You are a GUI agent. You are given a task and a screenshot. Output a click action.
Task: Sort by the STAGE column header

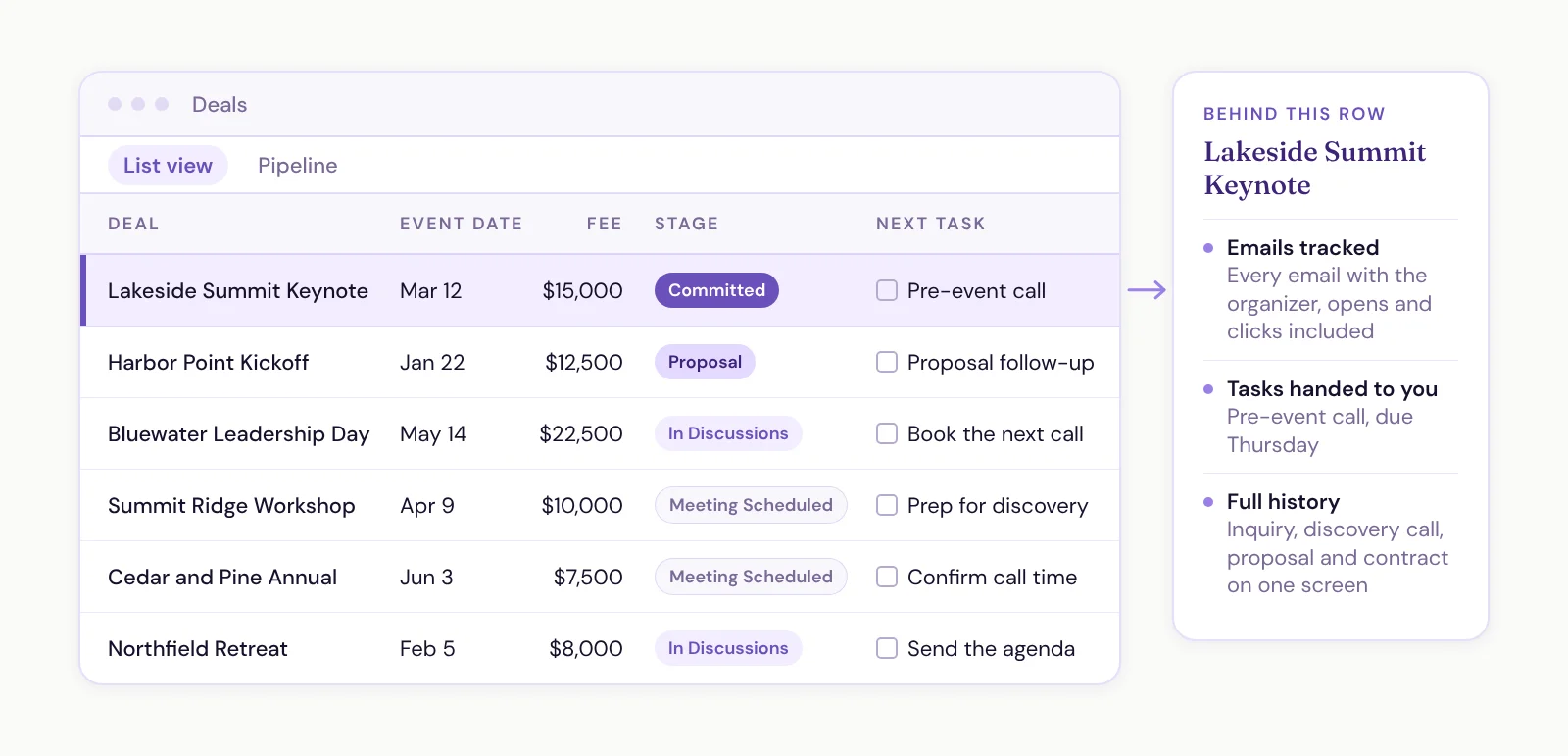pyautogui.click(x=686, y=224)
